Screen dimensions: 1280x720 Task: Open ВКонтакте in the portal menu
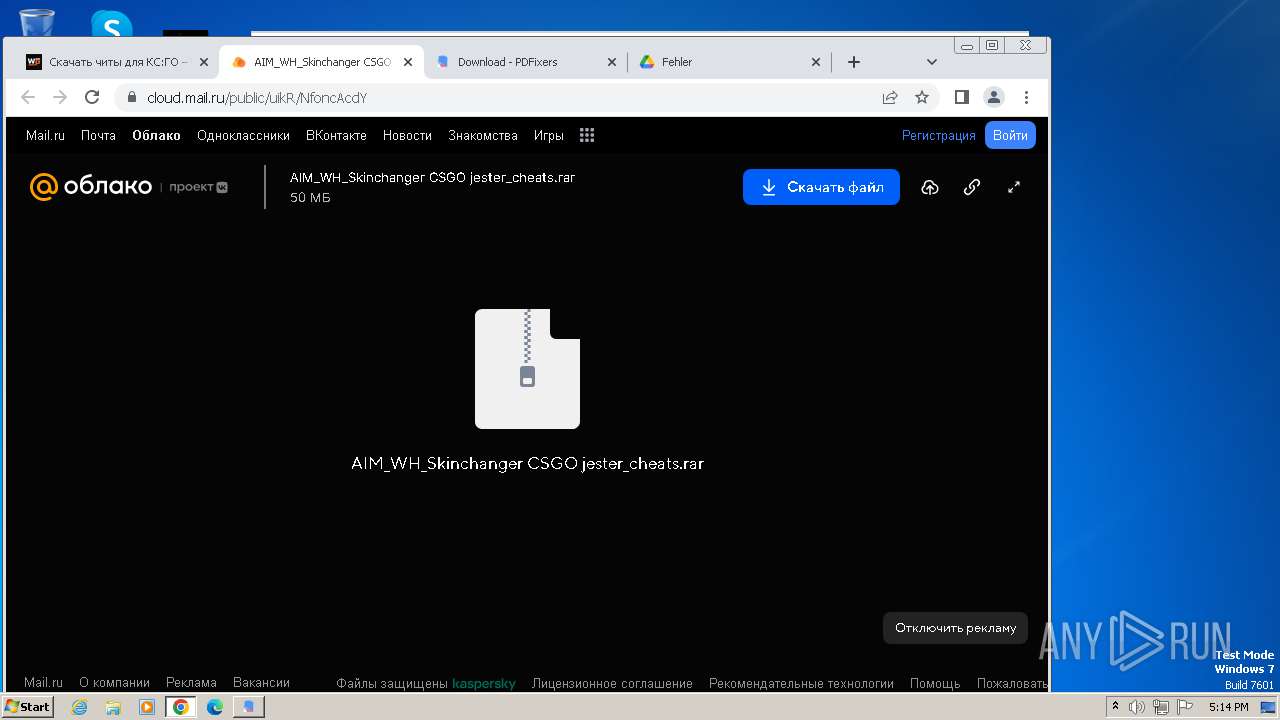(336, 135)
